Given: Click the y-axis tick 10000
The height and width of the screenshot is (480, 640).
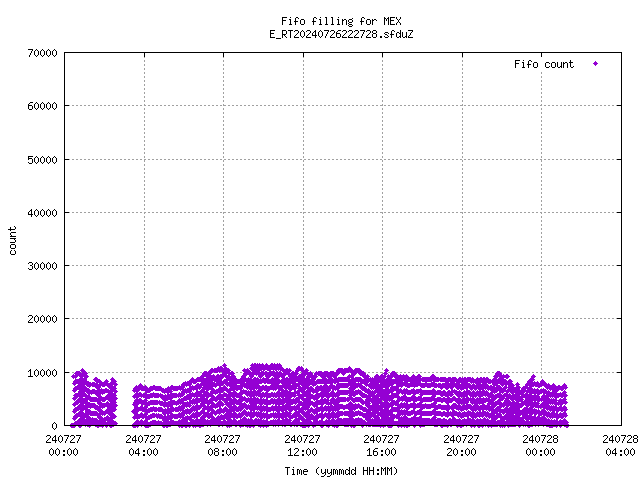Looking at the screenshot, I should coord(42,373).
